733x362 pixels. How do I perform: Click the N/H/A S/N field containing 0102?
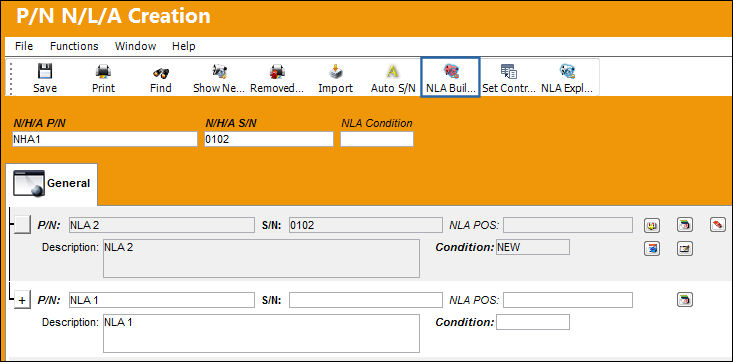coord(269,139)
